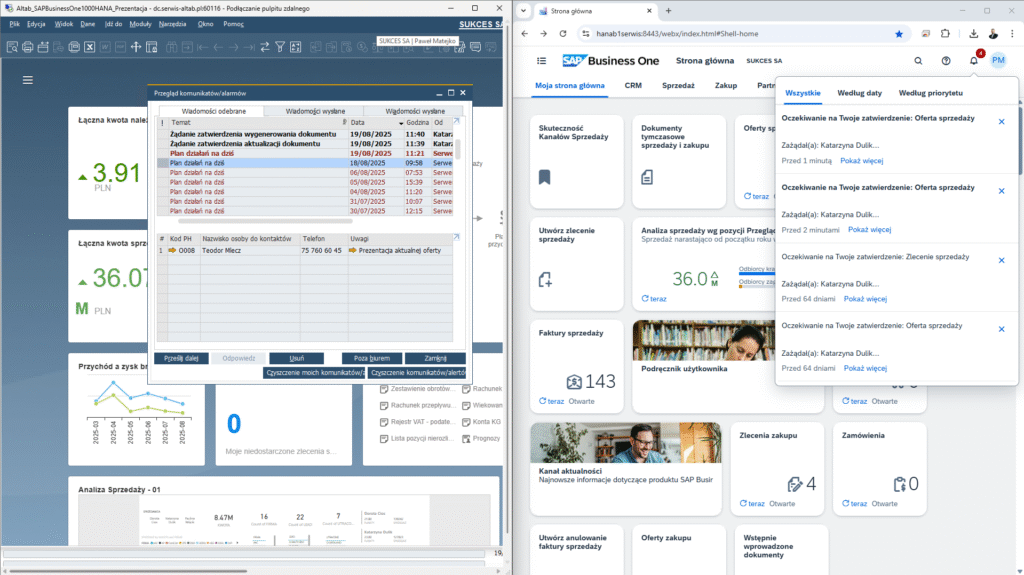This screenshot has width=1024, height=575.
Task: Open the PM user avatar menu
Action: 998,60
